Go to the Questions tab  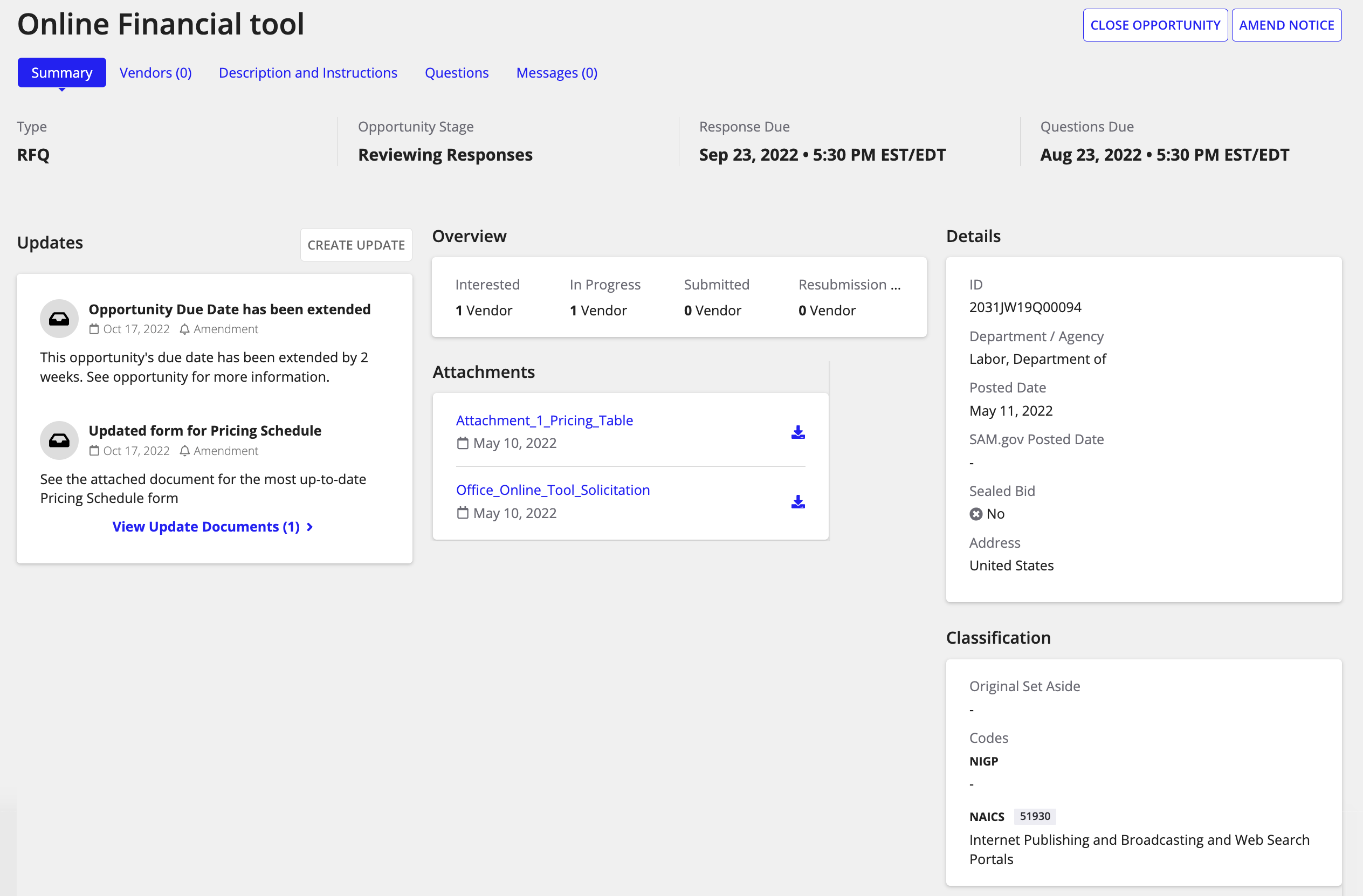(x=457, y=73)
